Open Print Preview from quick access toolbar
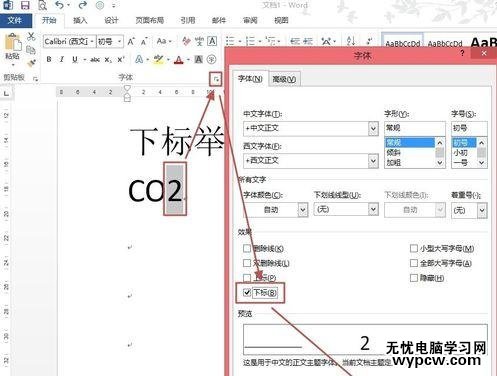497x376 pixels. 42,5
